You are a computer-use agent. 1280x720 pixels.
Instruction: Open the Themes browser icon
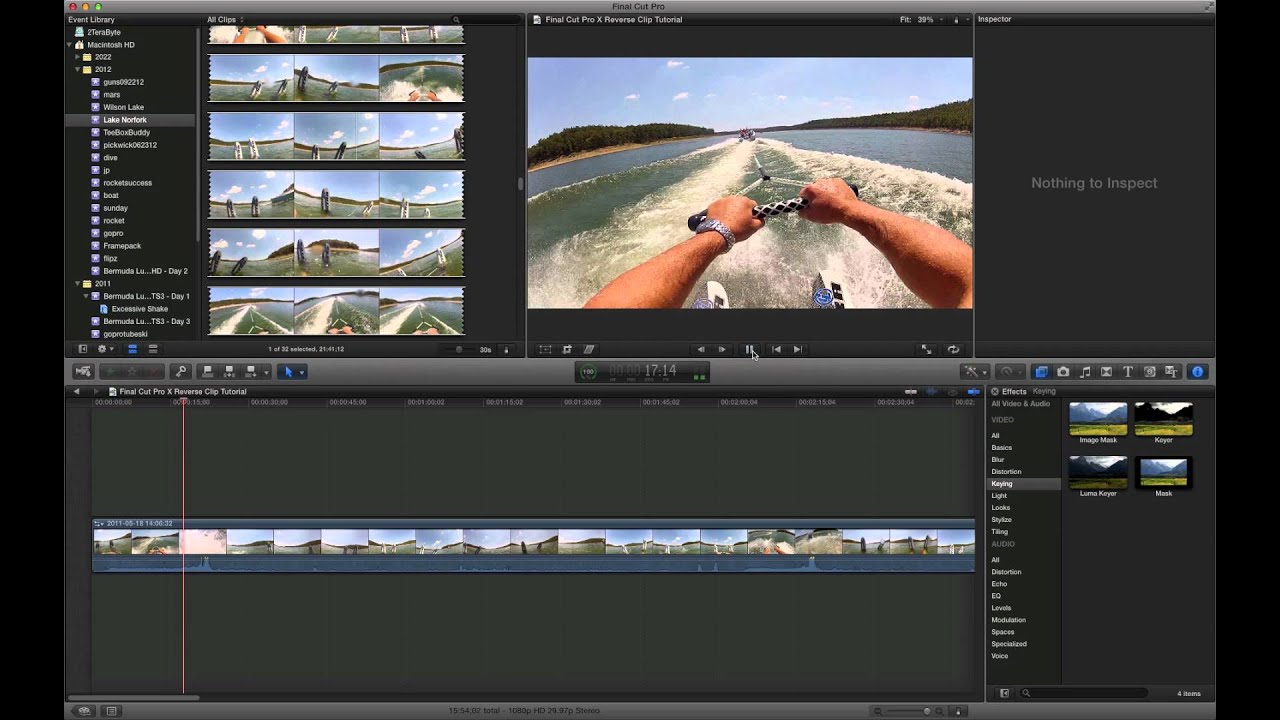coord(1171,372)
